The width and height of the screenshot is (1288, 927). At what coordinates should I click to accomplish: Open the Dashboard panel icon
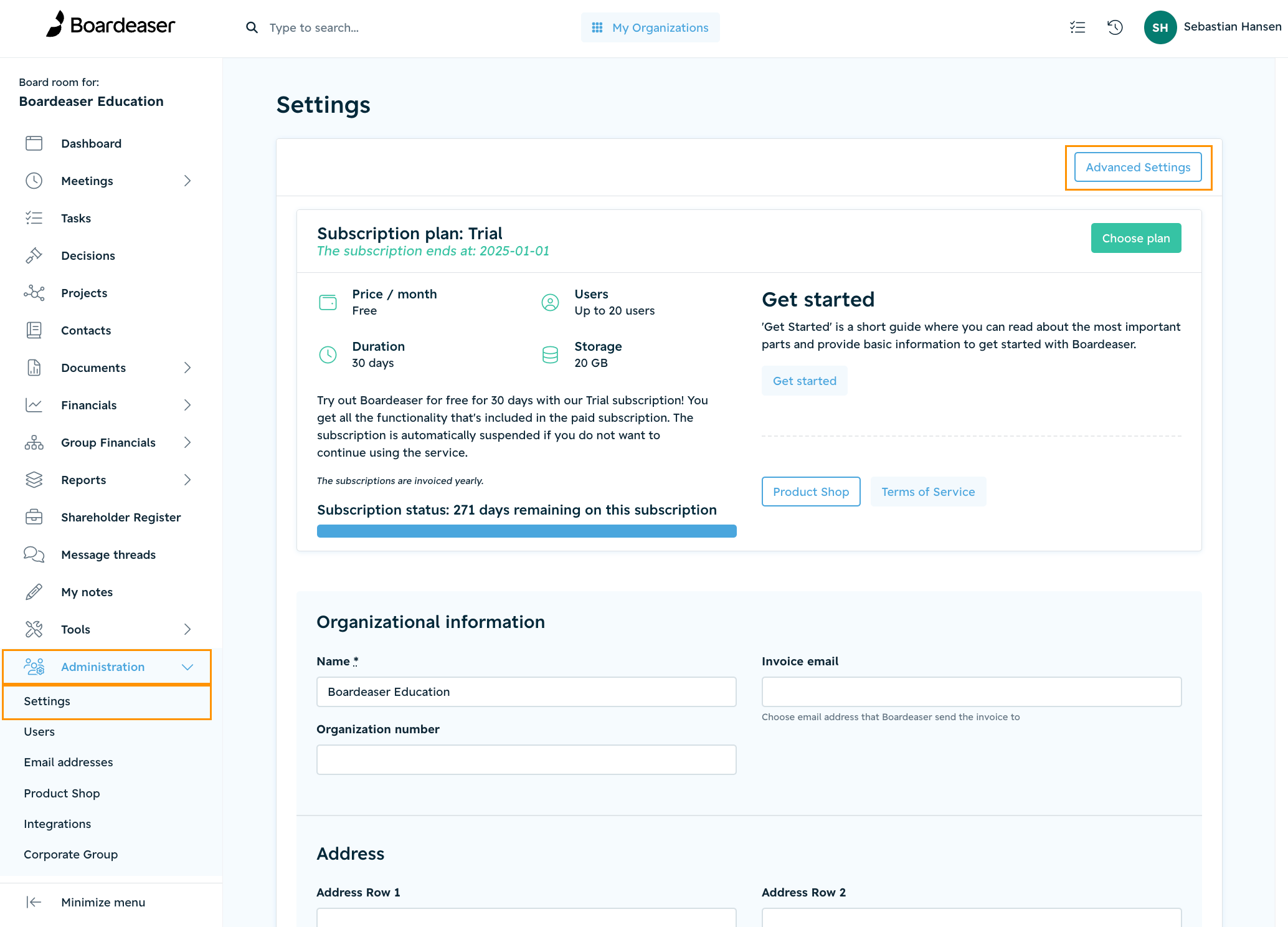(x=34, y=143)
